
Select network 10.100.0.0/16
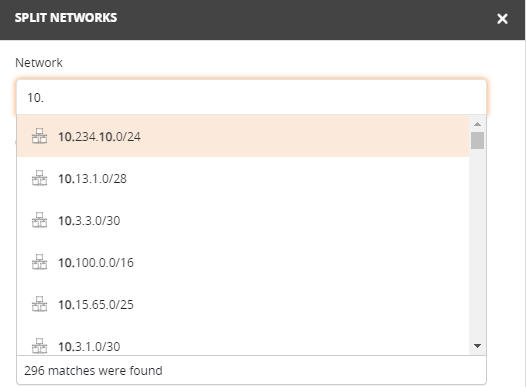[x=243, y=262]
